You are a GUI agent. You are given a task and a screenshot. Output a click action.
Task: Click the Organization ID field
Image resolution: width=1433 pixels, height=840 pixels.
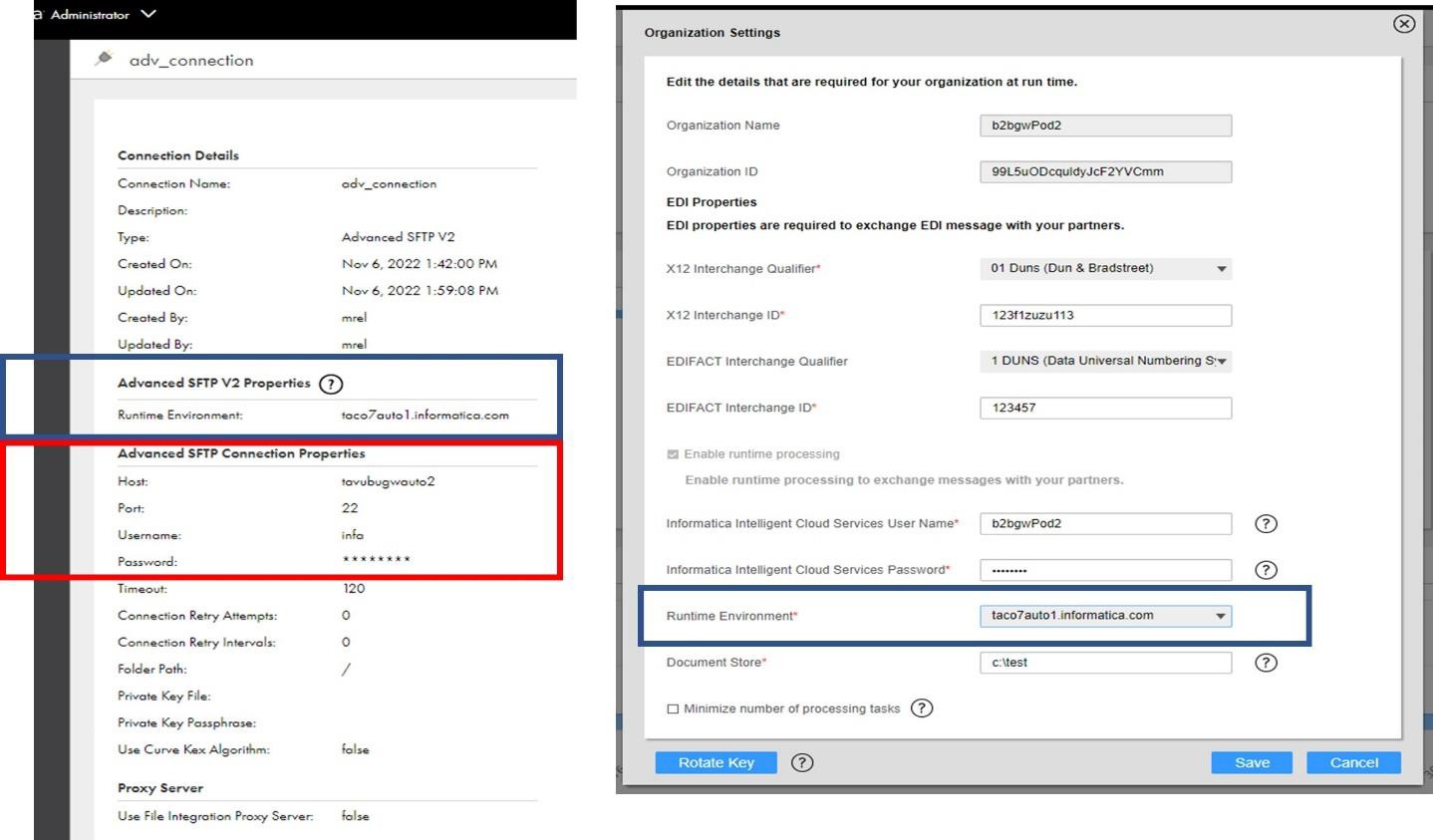pyautogui.click(x=1105, y=171)
